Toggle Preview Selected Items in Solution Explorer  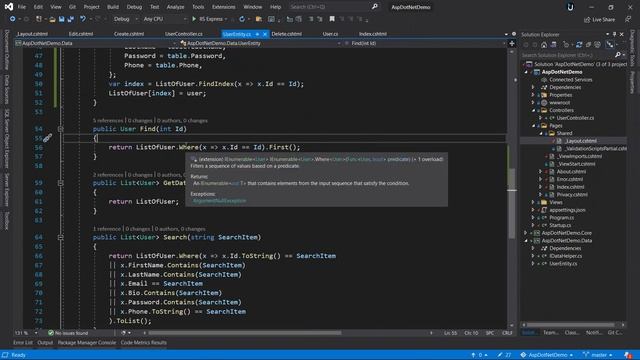[609, 45]
